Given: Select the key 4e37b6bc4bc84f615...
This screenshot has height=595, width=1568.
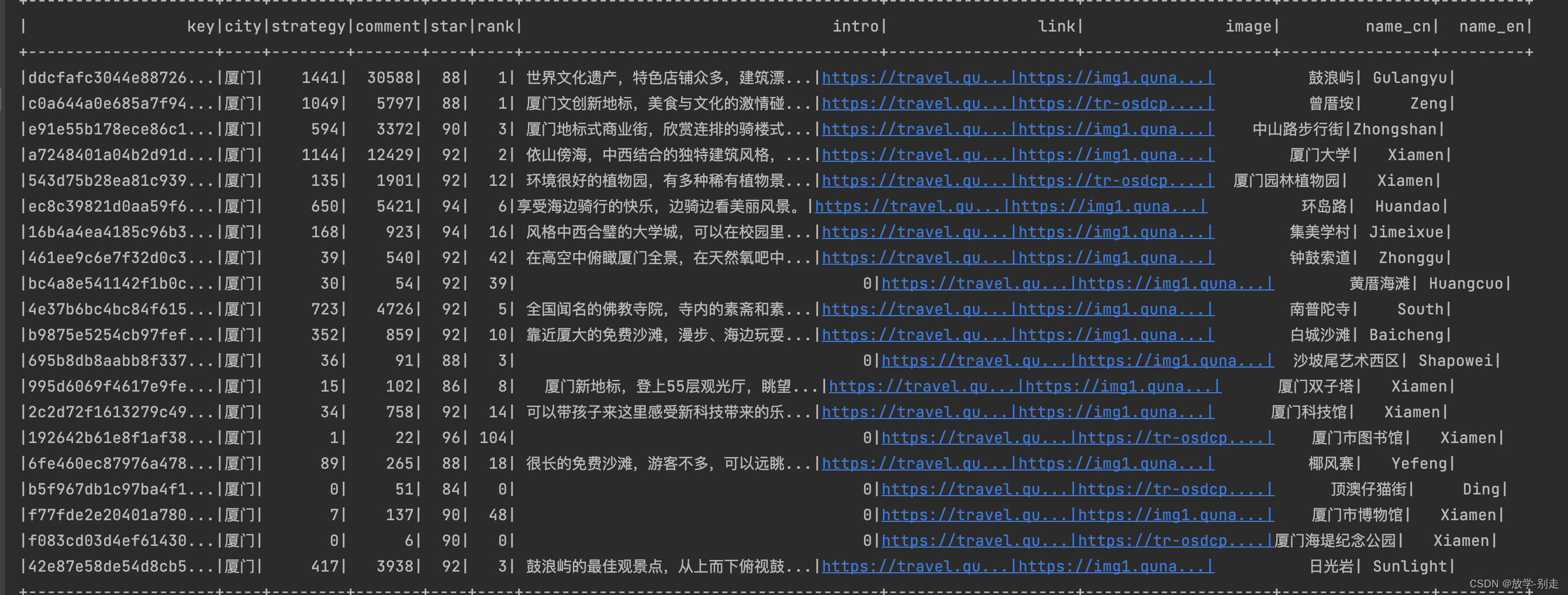Looking at the screenshot, I should tap(122, 309).
